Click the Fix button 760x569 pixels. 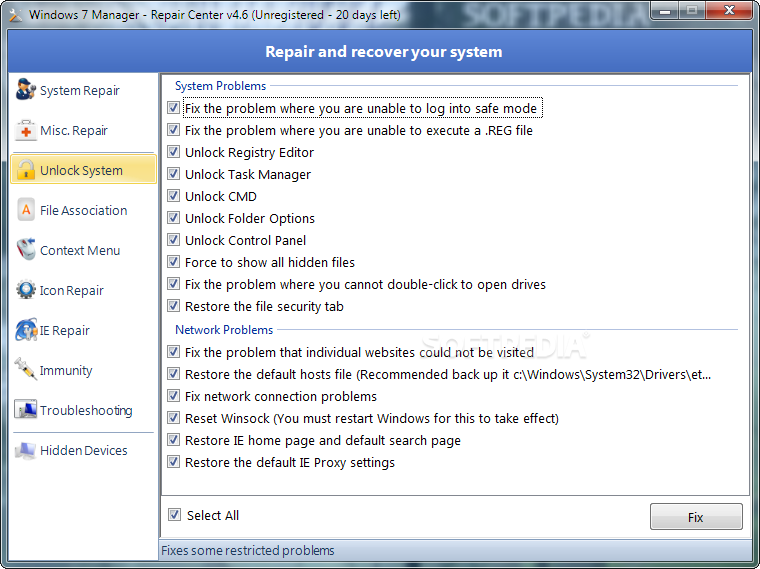point(696,517)
